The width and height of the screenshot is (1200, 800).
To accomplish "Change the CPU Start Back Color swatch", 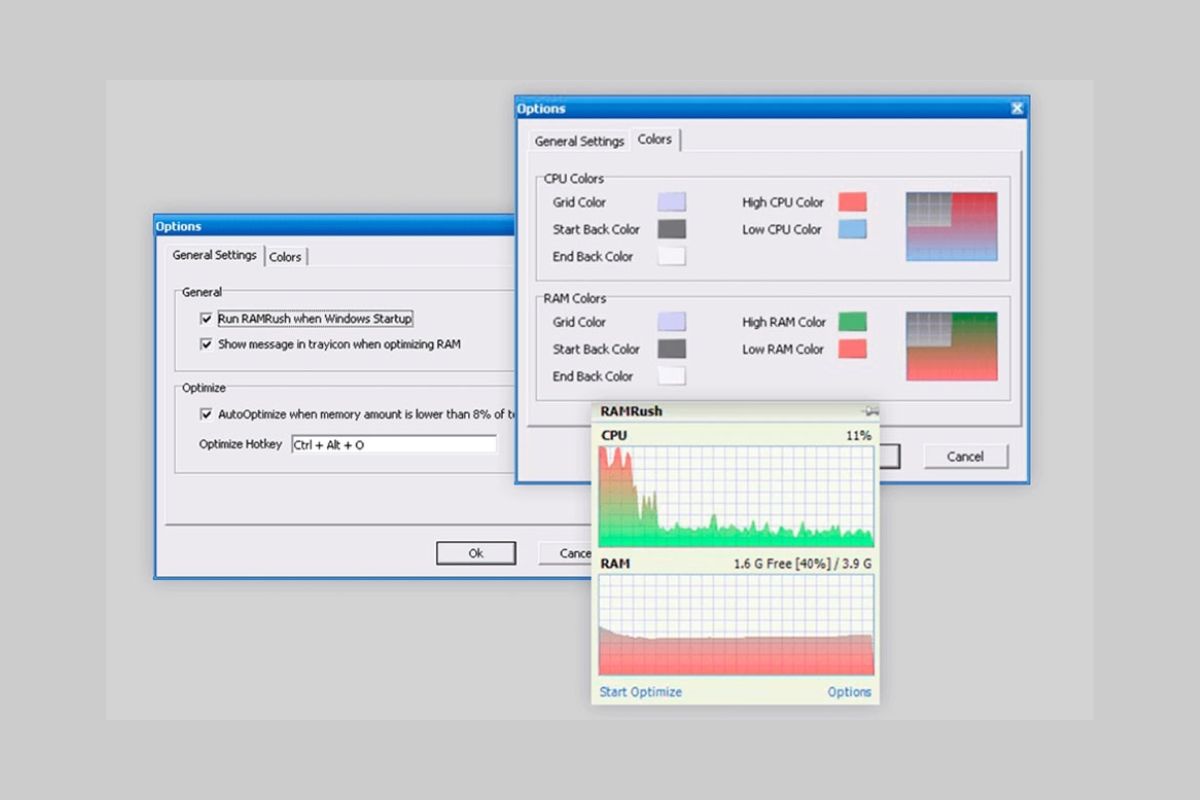I will (671, 229).
